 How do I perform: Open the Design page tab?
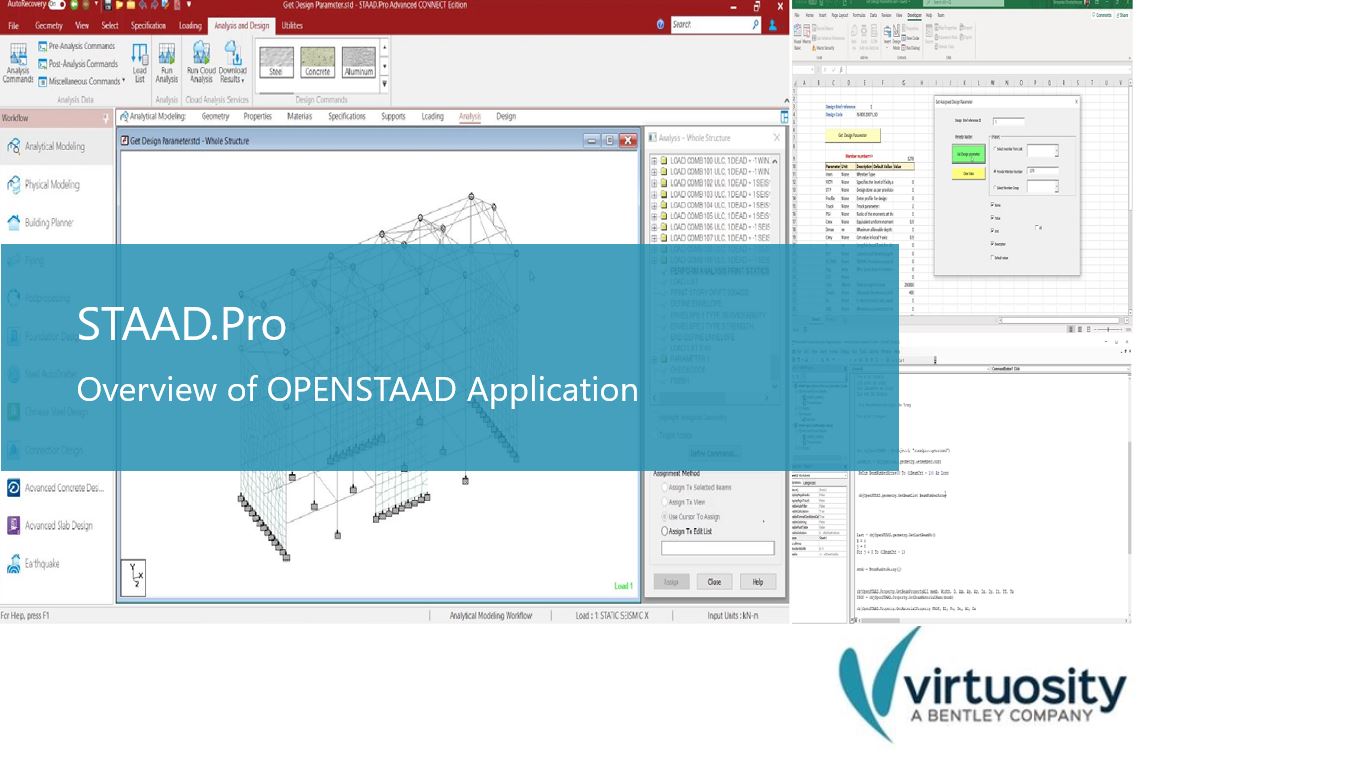[x=507, y=116]
